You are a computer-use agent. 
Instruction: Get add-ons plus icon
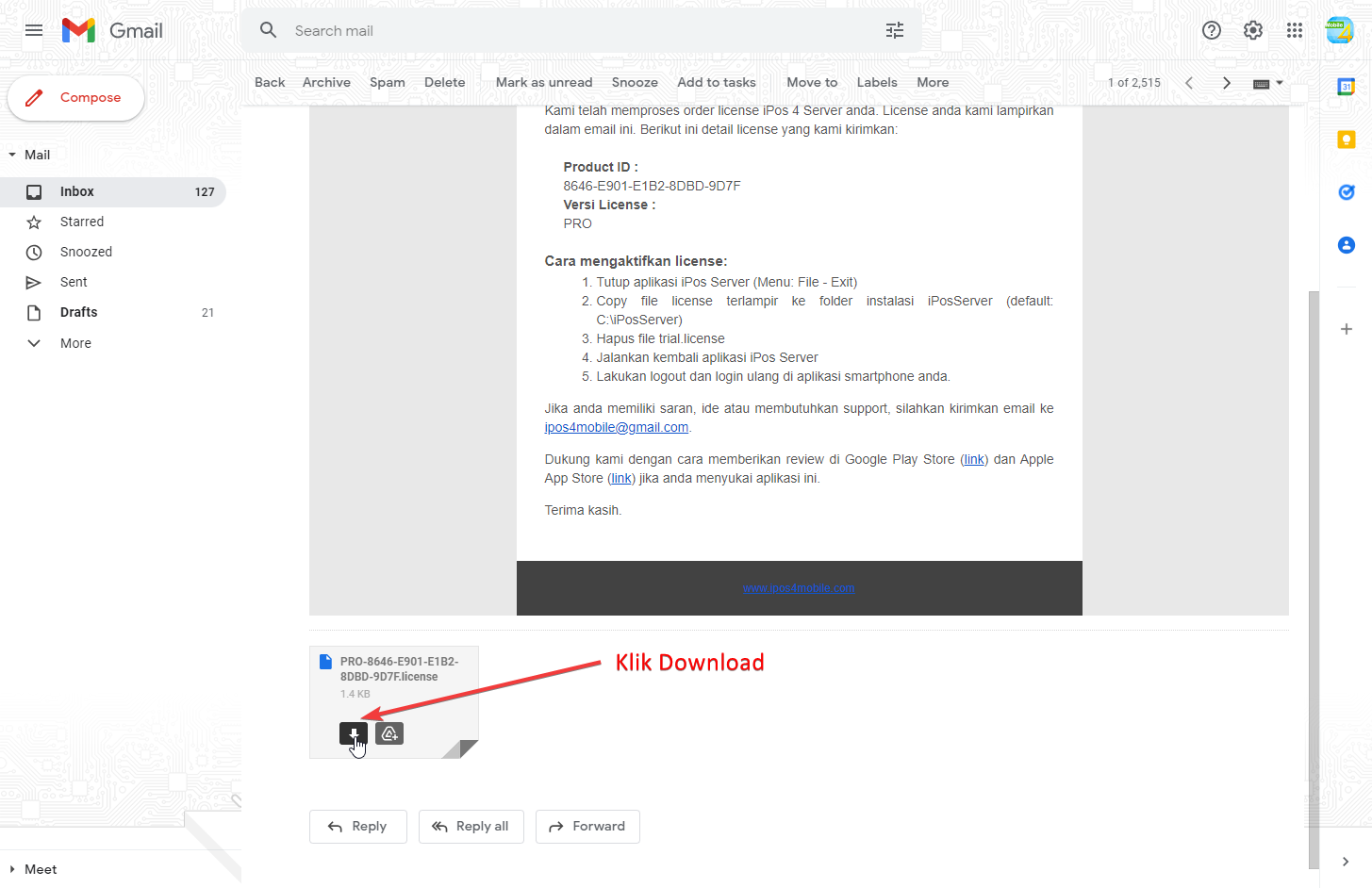click(1347, 329)
